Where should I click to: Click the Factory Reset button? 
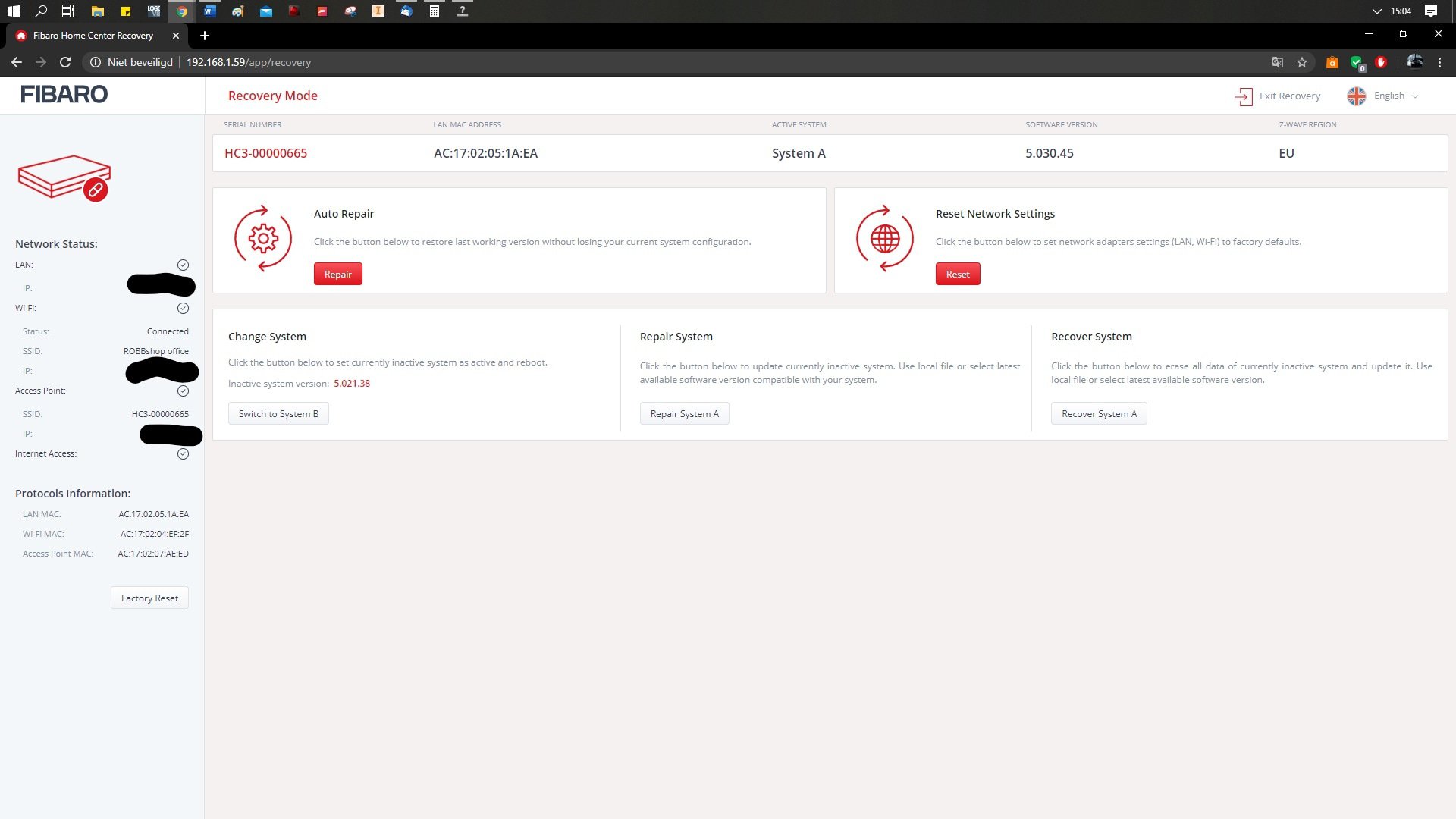(149, 598)
